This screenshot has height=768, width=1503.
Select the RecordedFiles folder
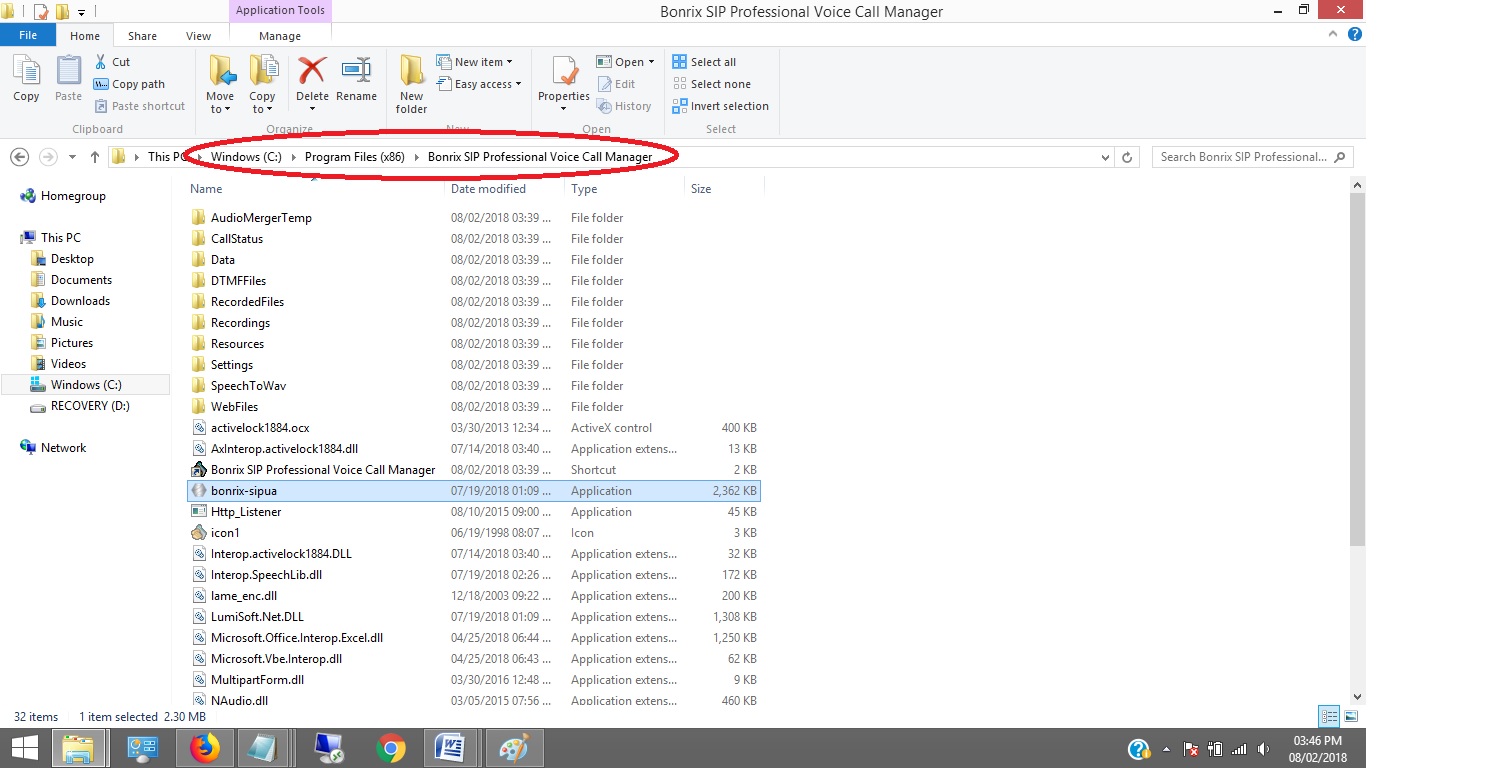click(x=474, y=302)
